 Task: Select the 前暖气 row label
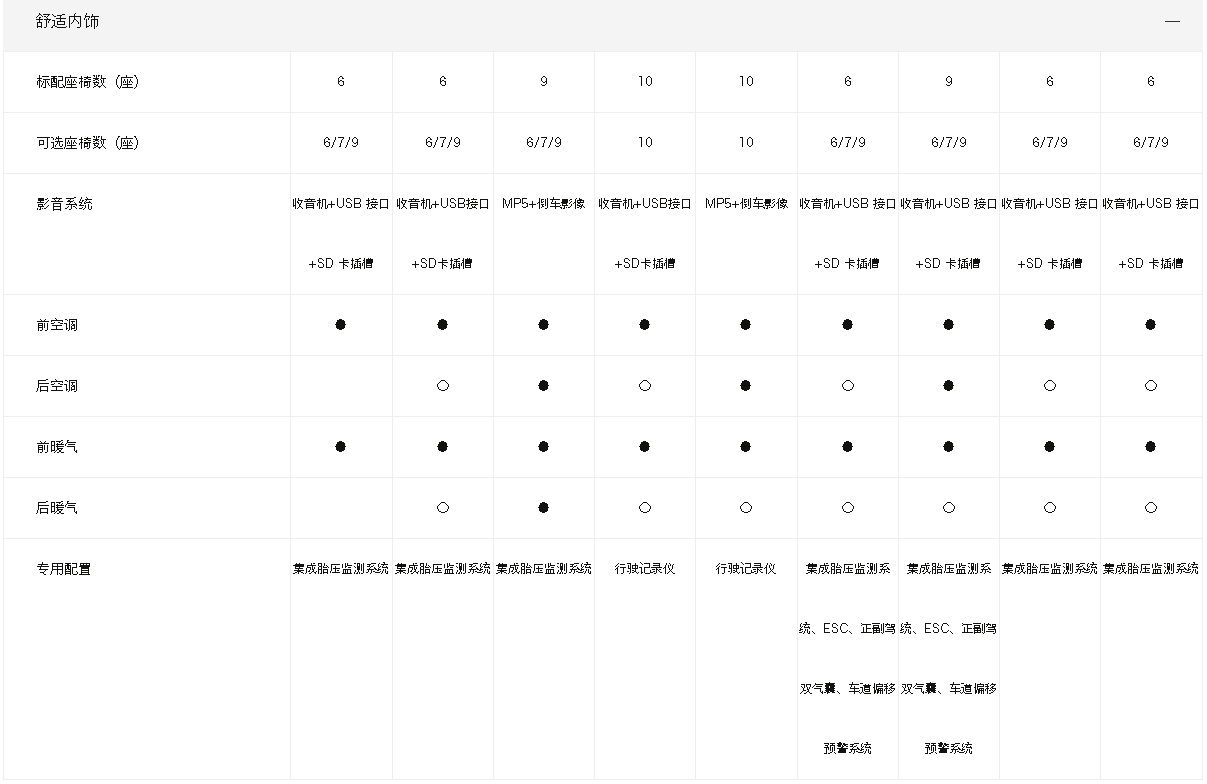pos(57,447)
